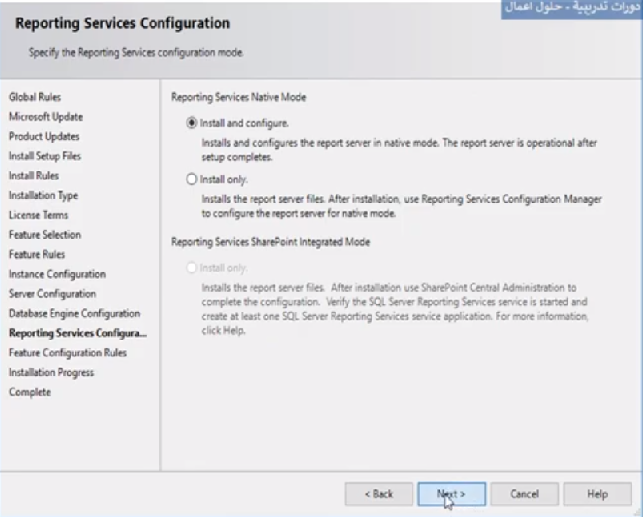Go to Feature Selection step
The height and width of the screenshot is (517, 643).
(45, 235)
